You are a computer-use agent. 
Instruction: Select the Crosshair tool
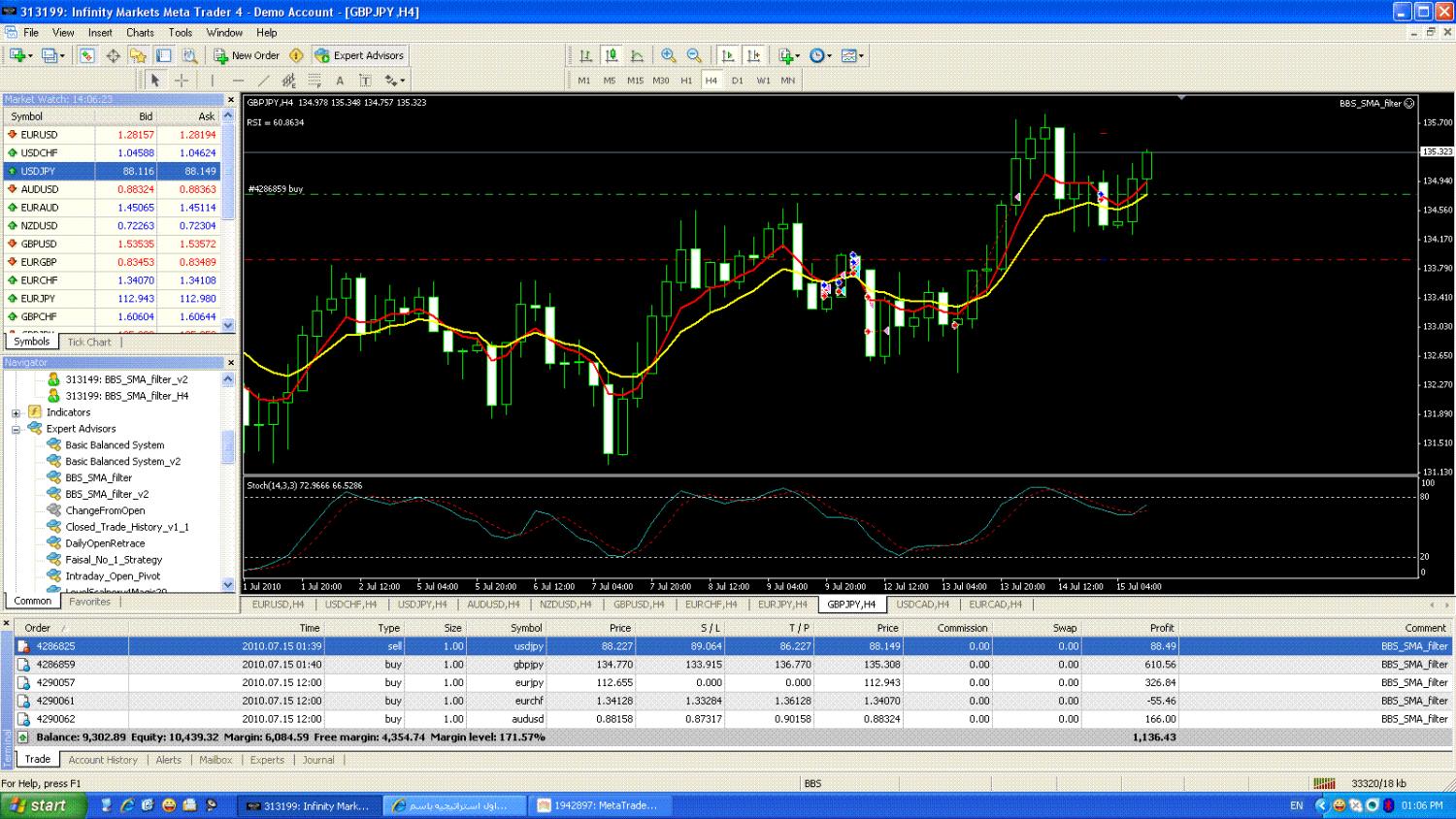click(x=182, y=81)
